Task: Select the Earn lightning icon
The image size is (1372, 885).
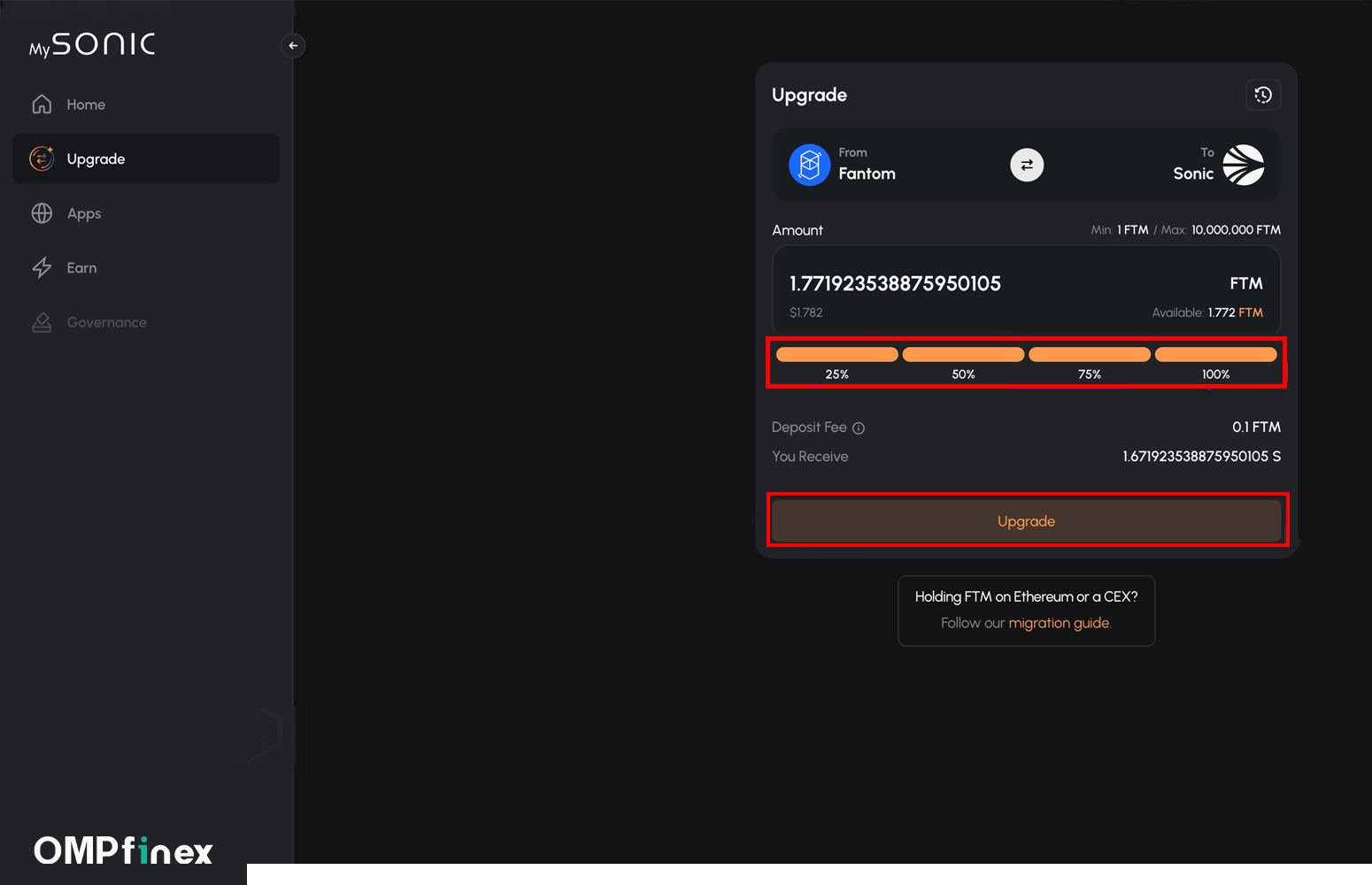Action: pyautogui.click(x=42, y=267)
